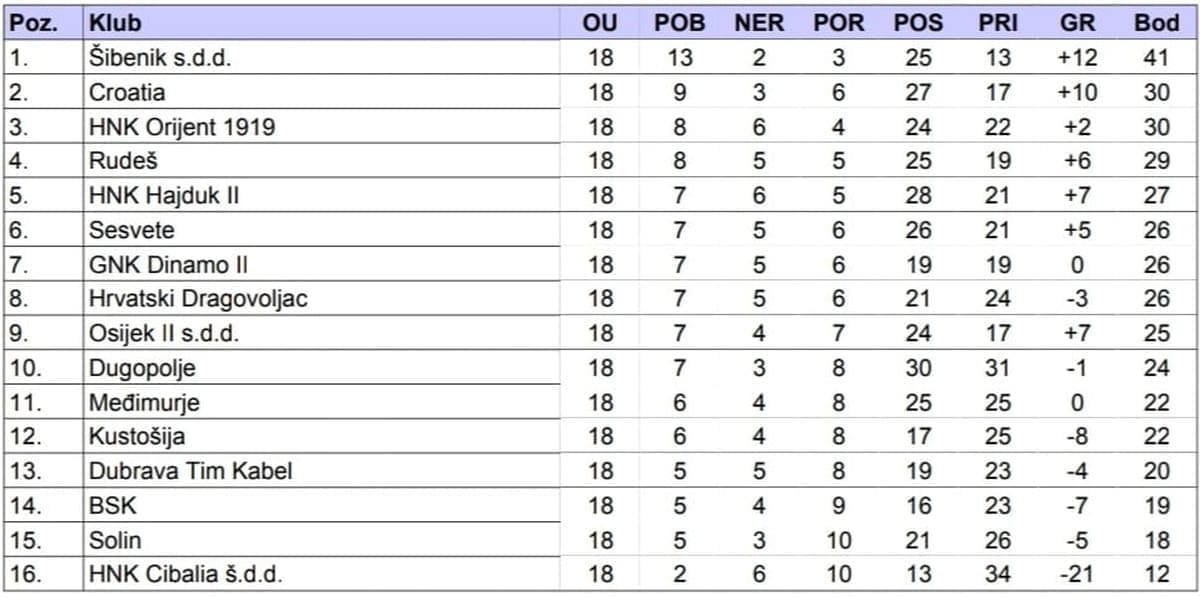The image size is (1200, 598).
Task: Click the HNK Orijent 1919 club cell
Action: click(182, 127)
